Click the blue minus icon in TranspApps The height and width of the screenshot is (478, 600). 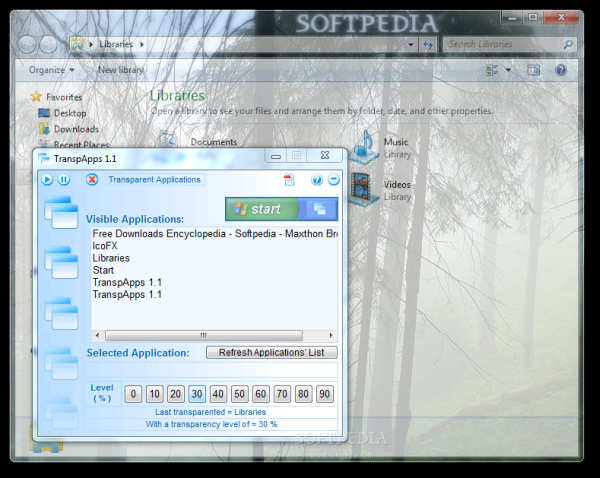[334, 179]
